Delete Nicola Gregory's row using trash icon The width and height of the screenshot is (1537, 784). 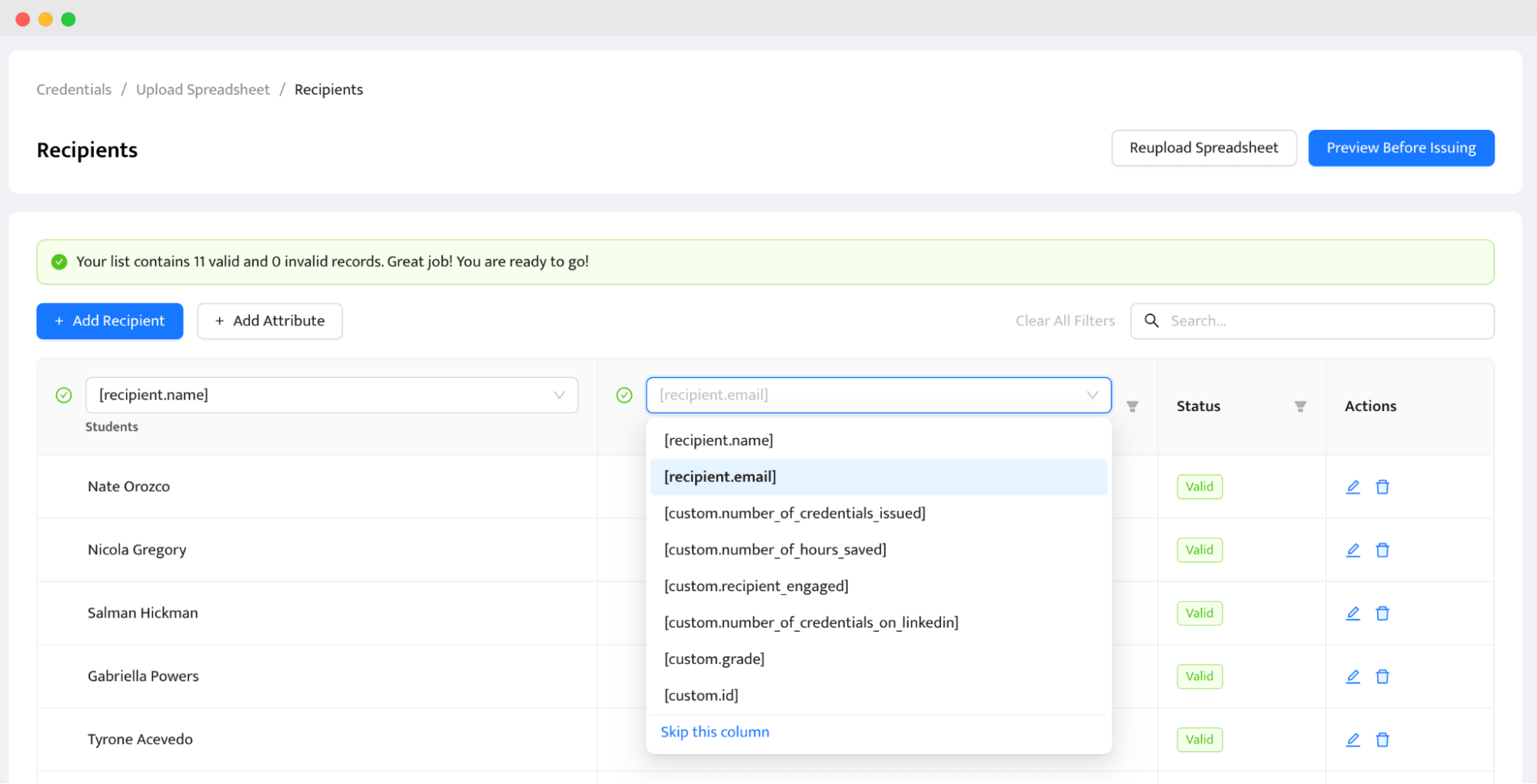tap(1382, 550)
